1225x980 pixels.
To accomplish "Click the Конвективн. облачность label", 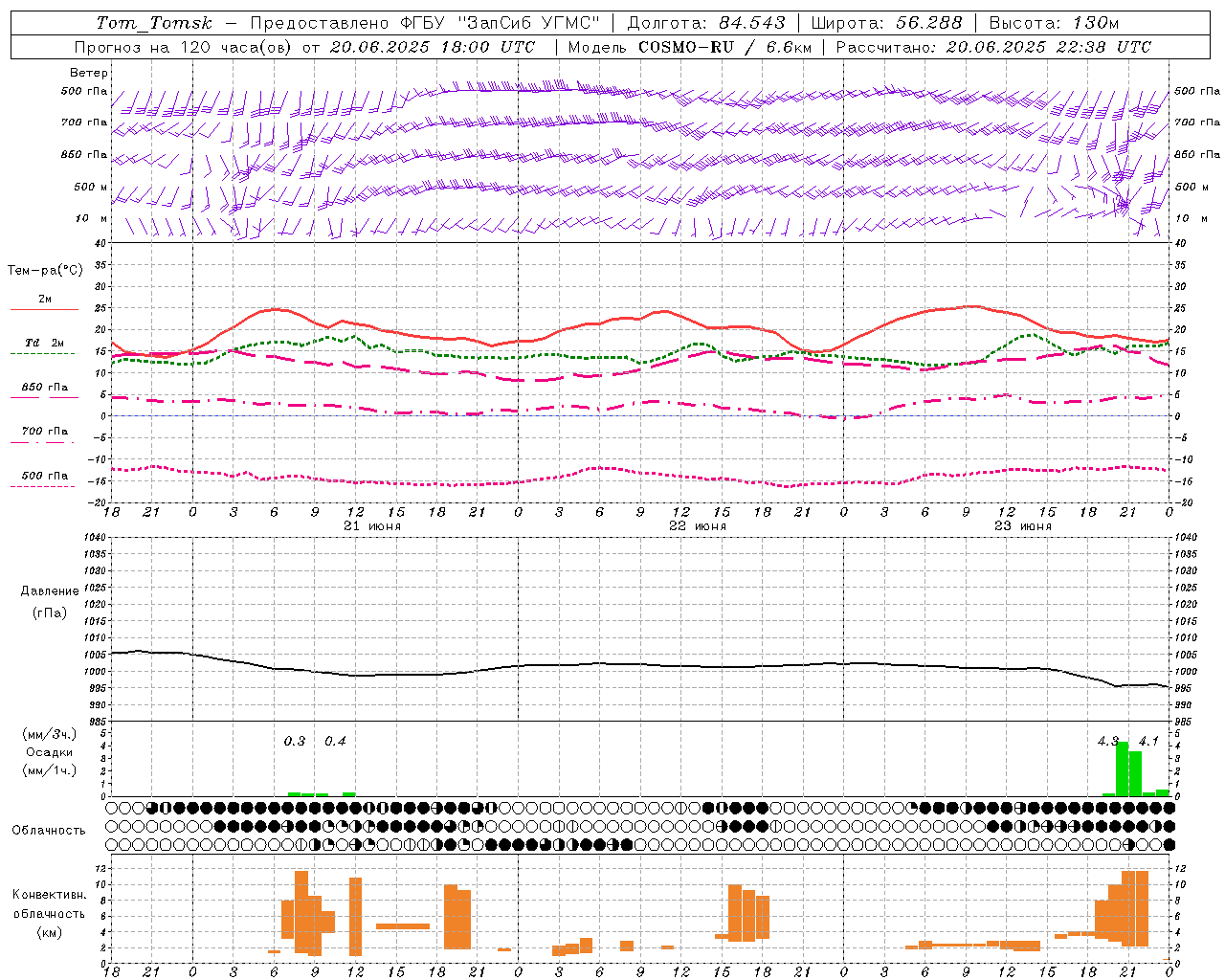I will (49, 904).
